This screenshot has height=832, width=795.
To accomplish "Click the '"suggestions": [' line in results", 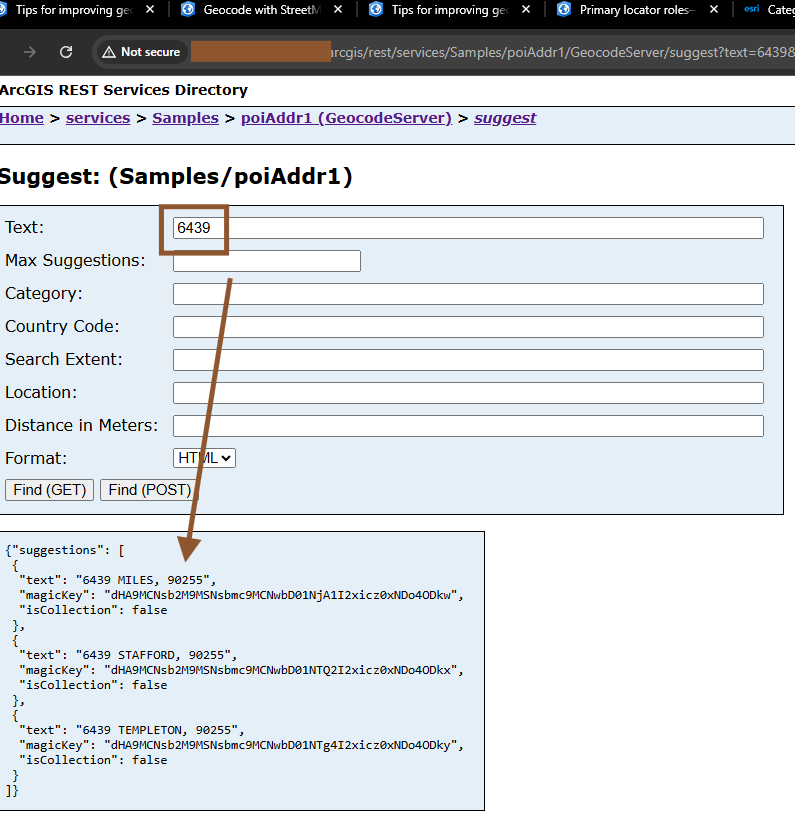I will tap(65, 550).
